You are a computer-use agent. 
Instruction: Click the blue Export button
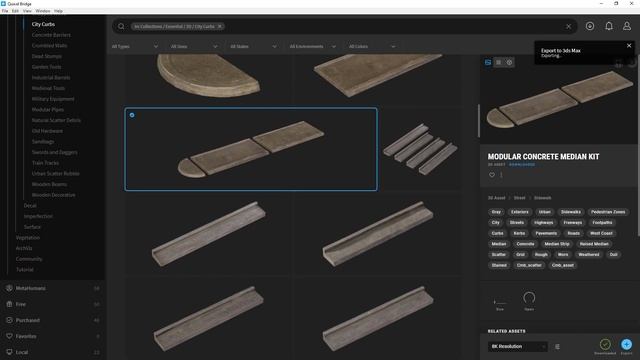626,344
